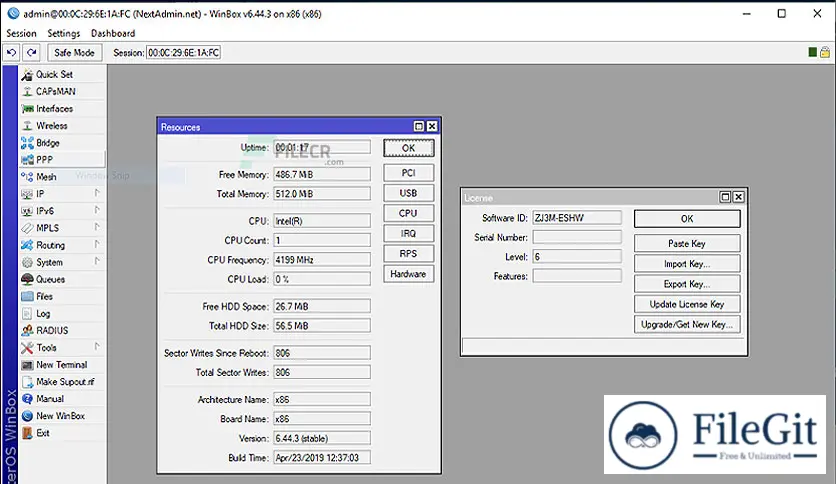This screenshot has height=484, width=836.
Task: Close the Resources window
Action: [x=432, y=126]
